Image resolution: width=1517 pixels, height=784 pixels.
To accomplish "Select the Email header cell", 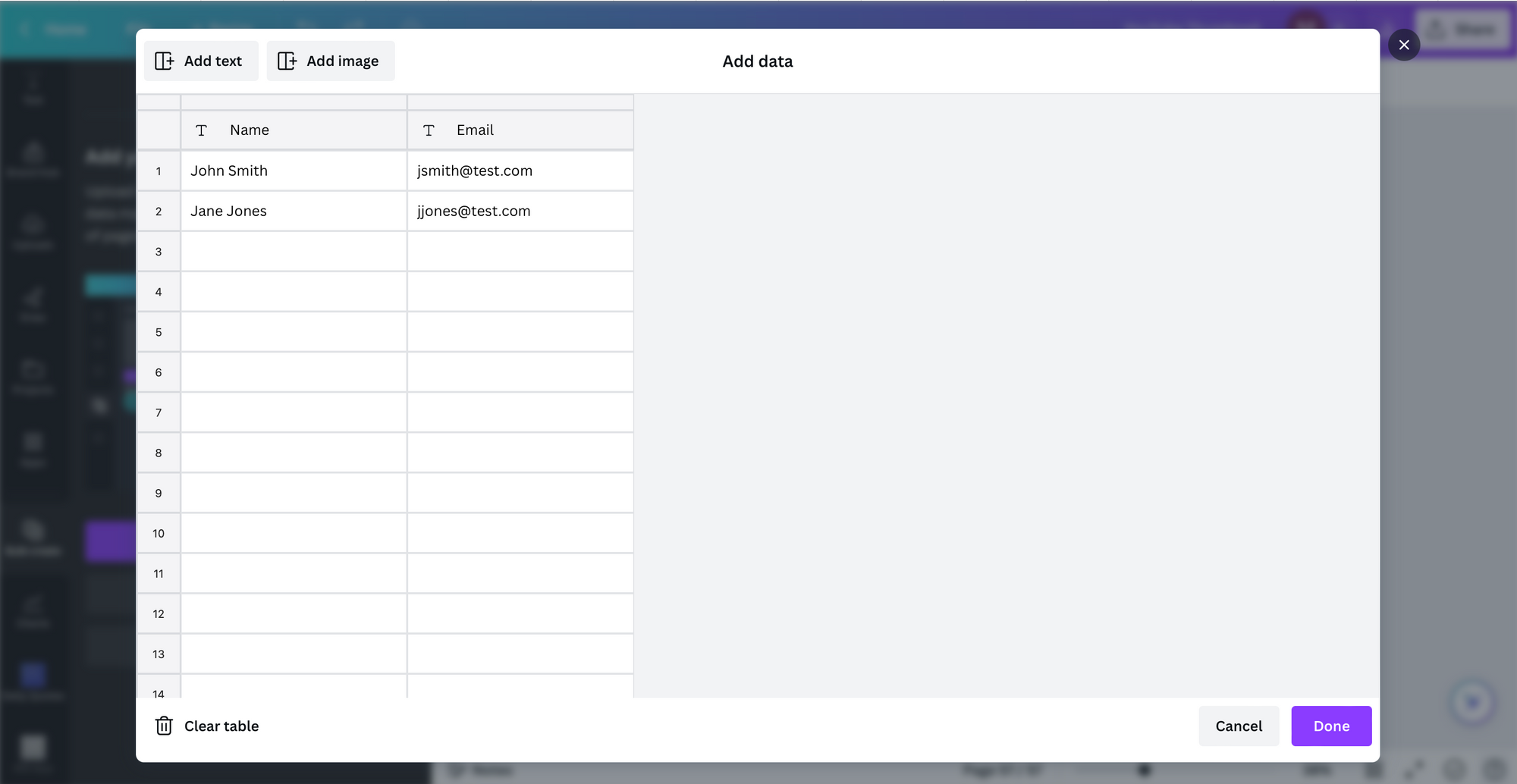I will pyautogui.click(x=520, y=130).
